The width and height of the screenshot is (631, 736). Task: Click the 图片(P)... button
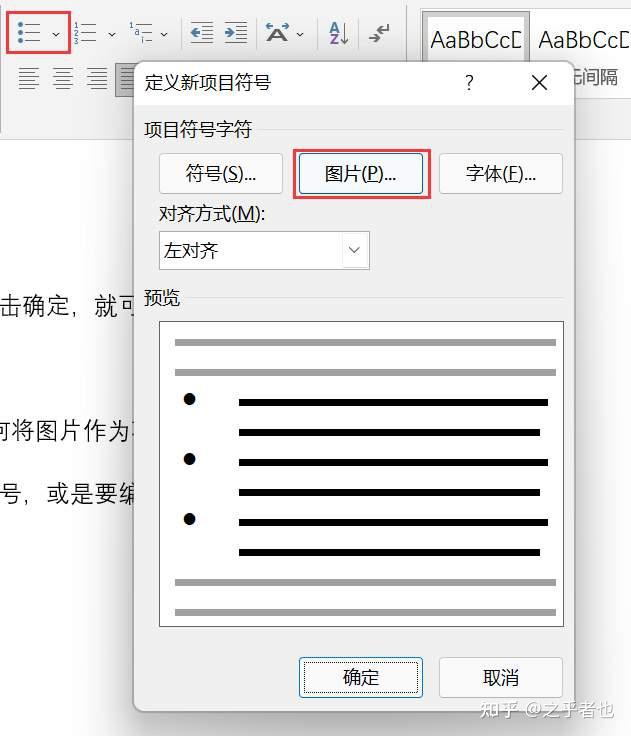[x=361, y=173]
